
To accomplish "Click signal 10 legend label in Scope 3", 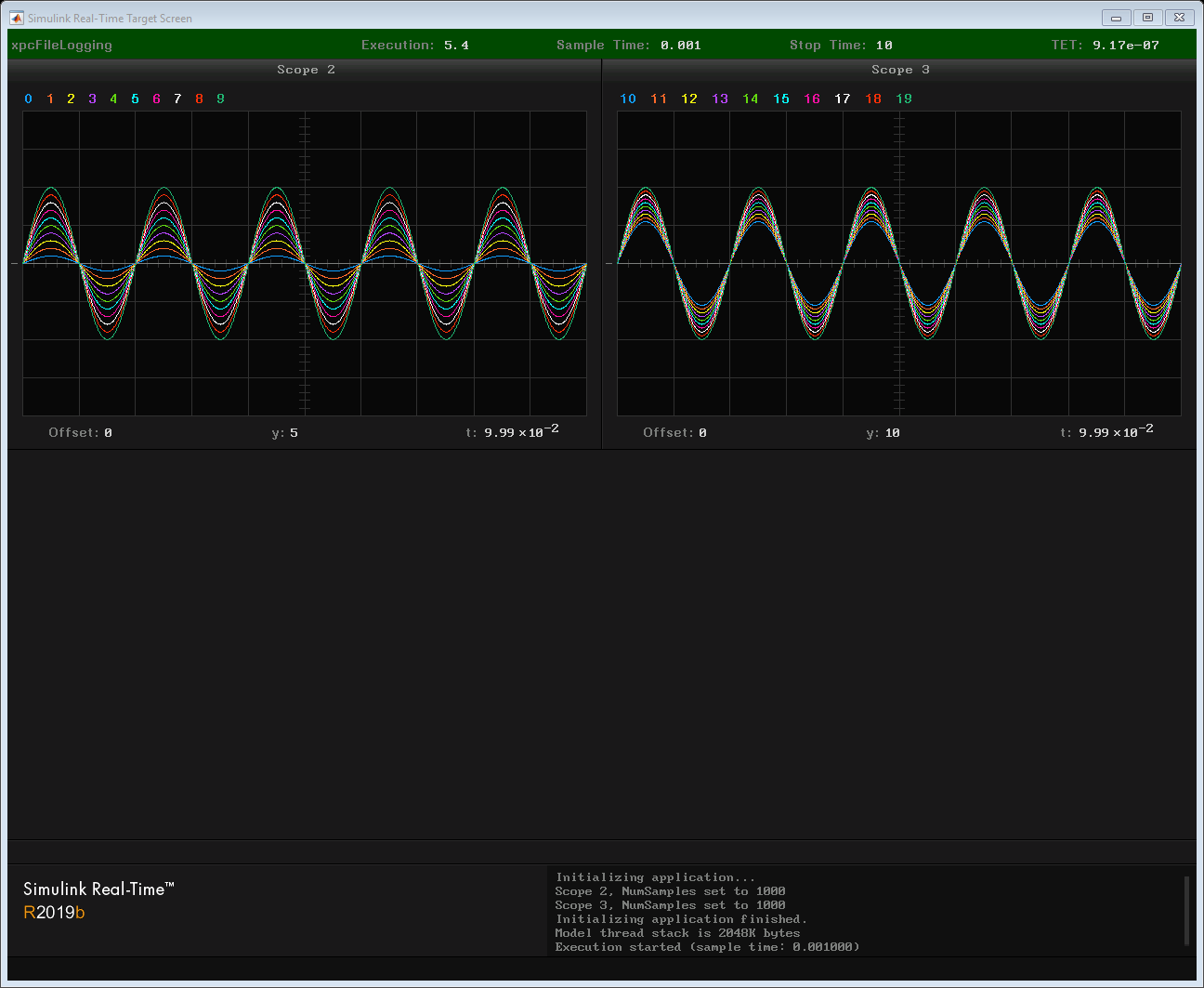I will (628, 99).
